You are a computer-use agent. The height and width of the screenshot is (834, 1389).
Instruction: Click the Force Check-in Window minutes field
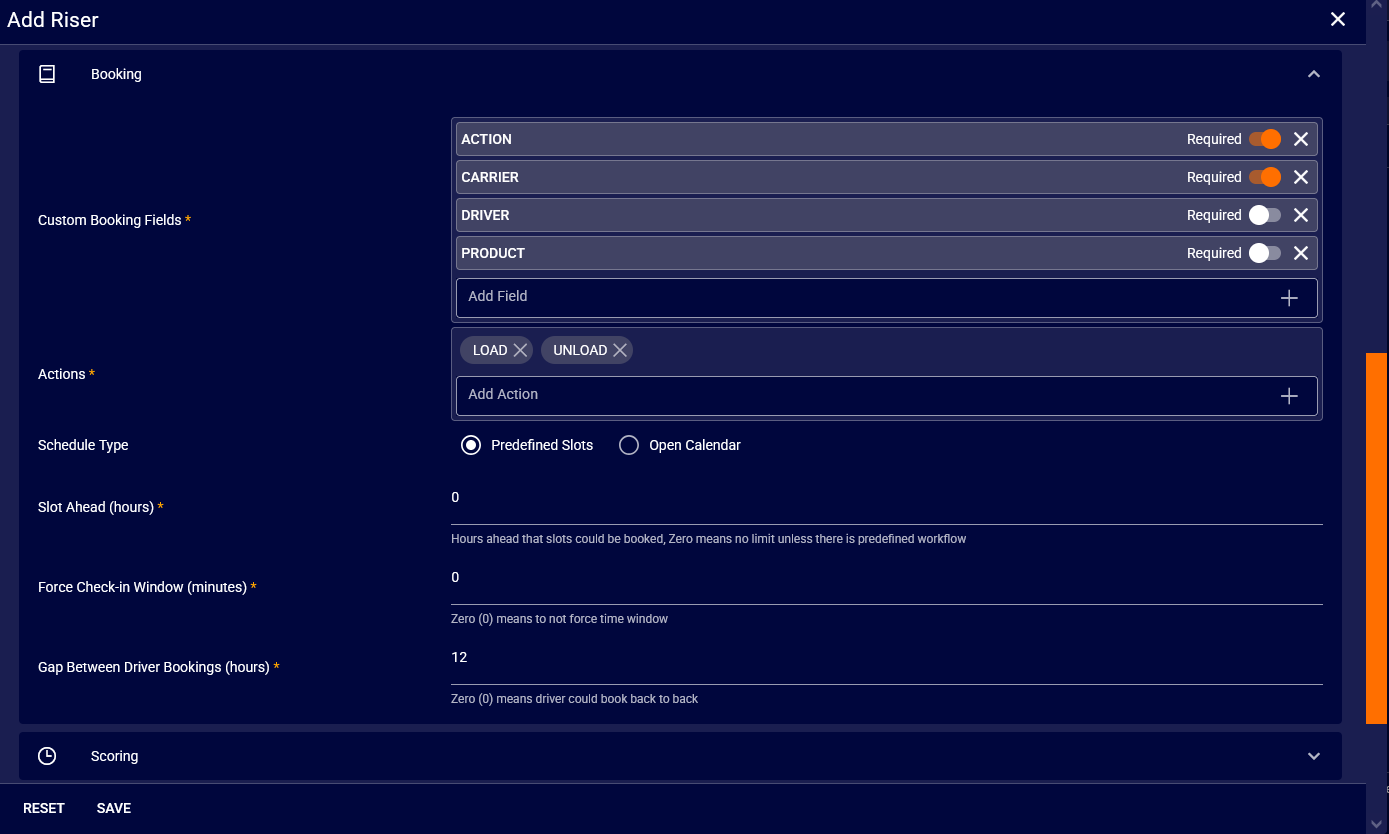coord(887,578)
